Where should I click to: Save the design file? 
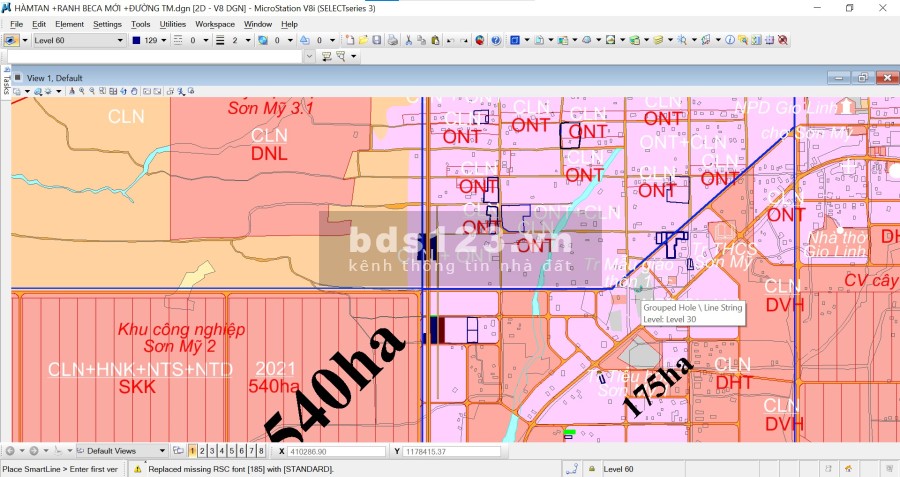point(378,40)
